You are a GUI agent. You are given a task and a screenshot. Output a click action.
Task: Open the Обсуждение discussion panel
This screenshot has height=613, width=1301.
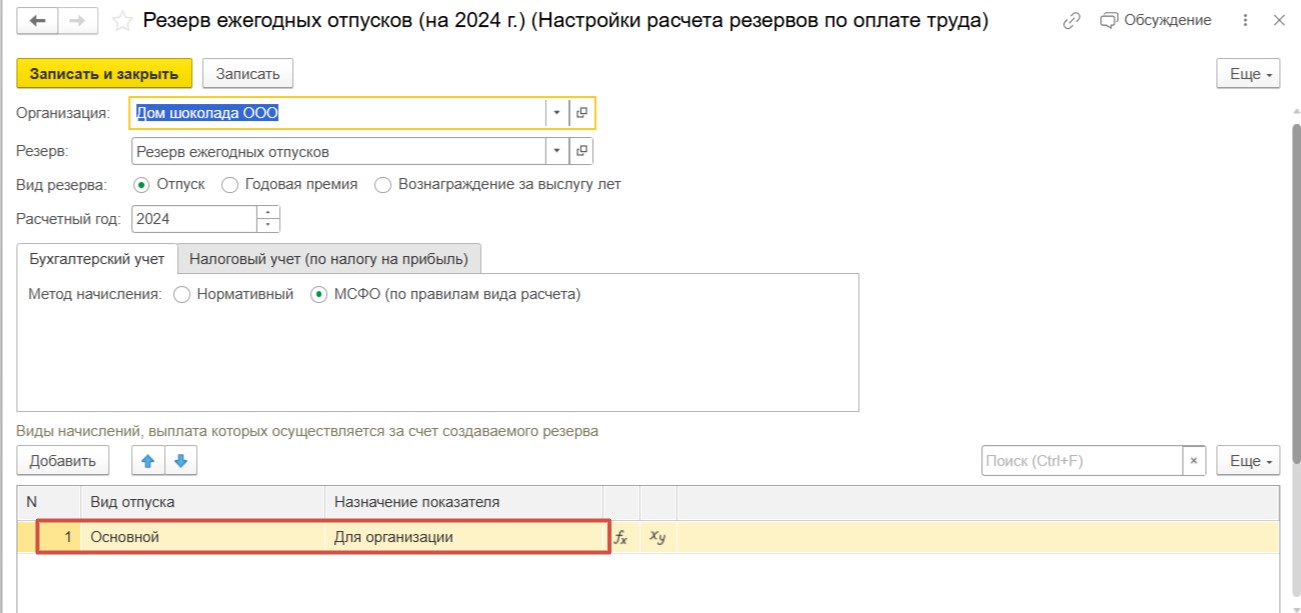[x=1155, y=21]
